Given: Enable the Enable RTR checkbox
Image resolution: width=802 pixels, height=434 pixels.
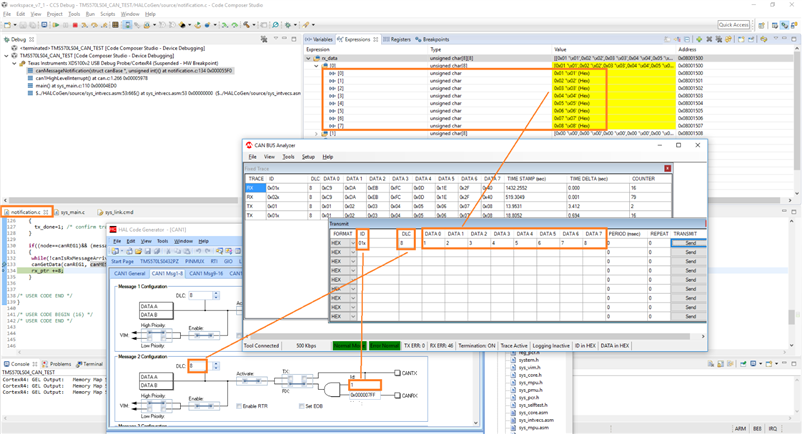Looking at the screenshot, I should 238,406.
